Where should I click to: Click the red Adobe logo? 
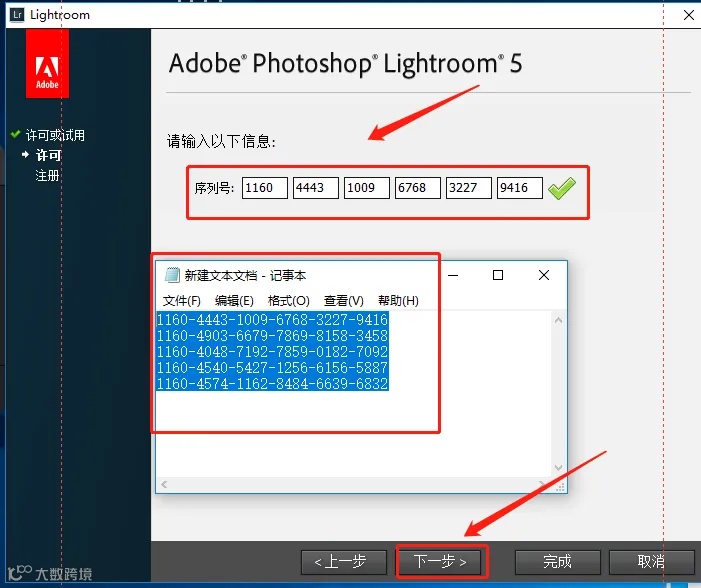pyautogui.click(x=47, y=63)
